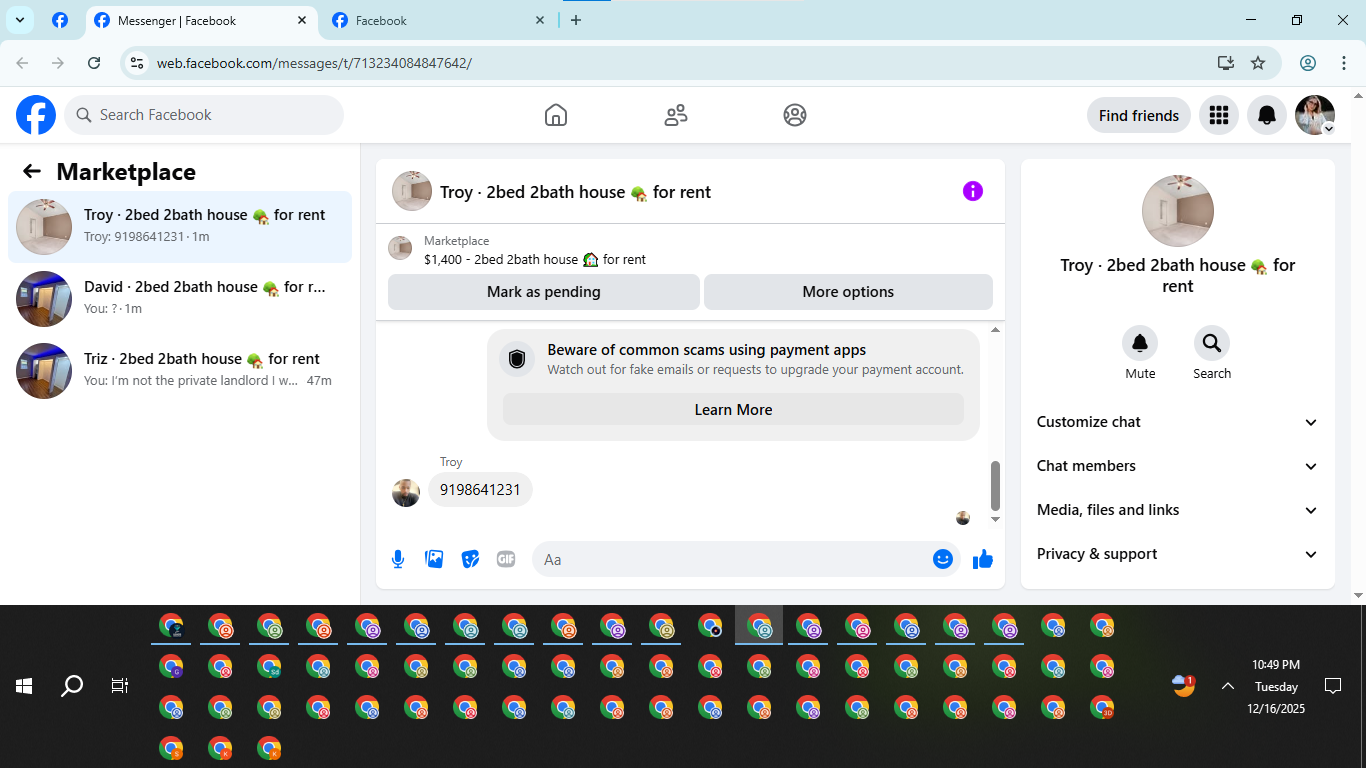Switch to the unpinned Facebook tab

pyautogui.click(x=440, y=20)
